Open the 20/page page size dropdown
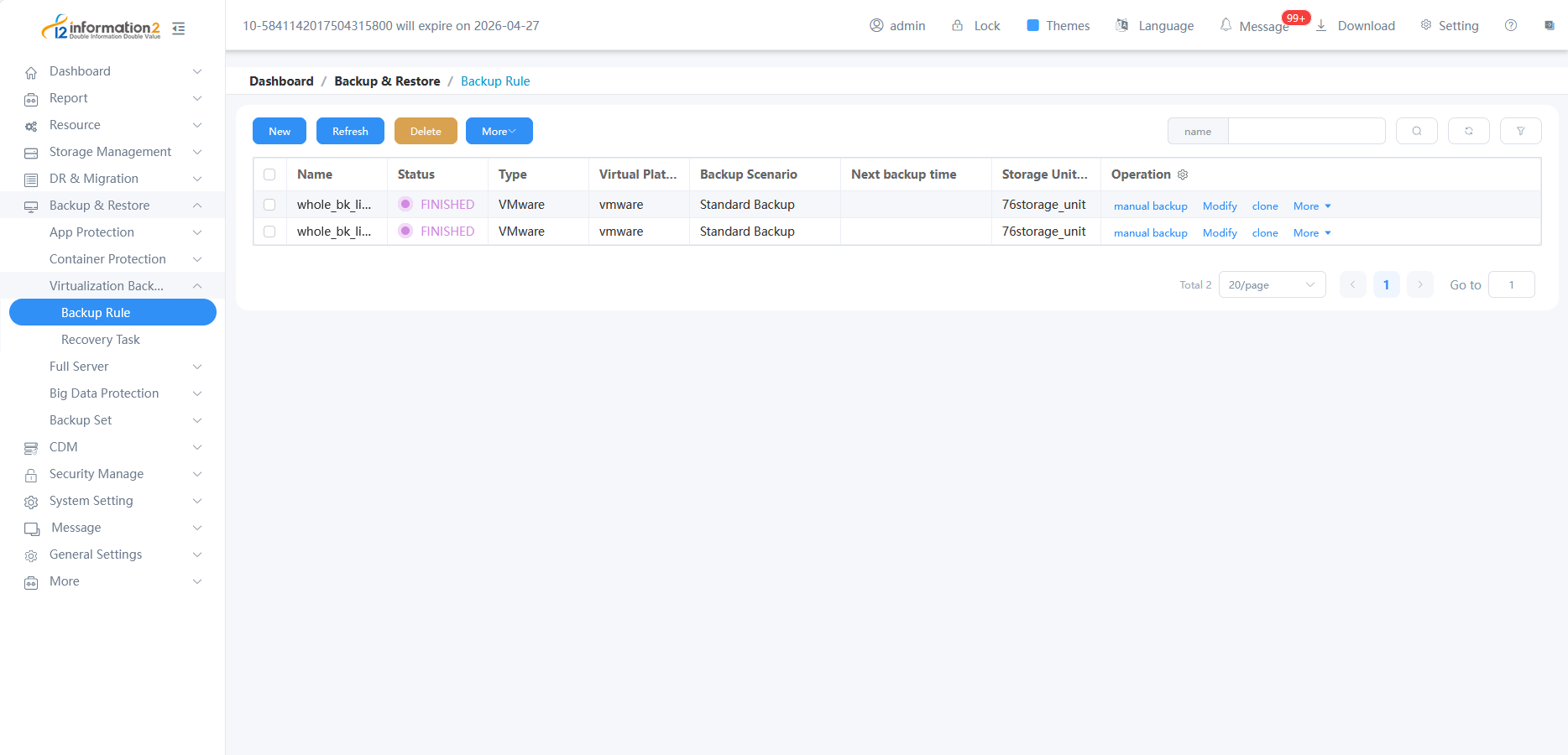The height and width of the screenshot is (755, 1568). click(1271, 285)
